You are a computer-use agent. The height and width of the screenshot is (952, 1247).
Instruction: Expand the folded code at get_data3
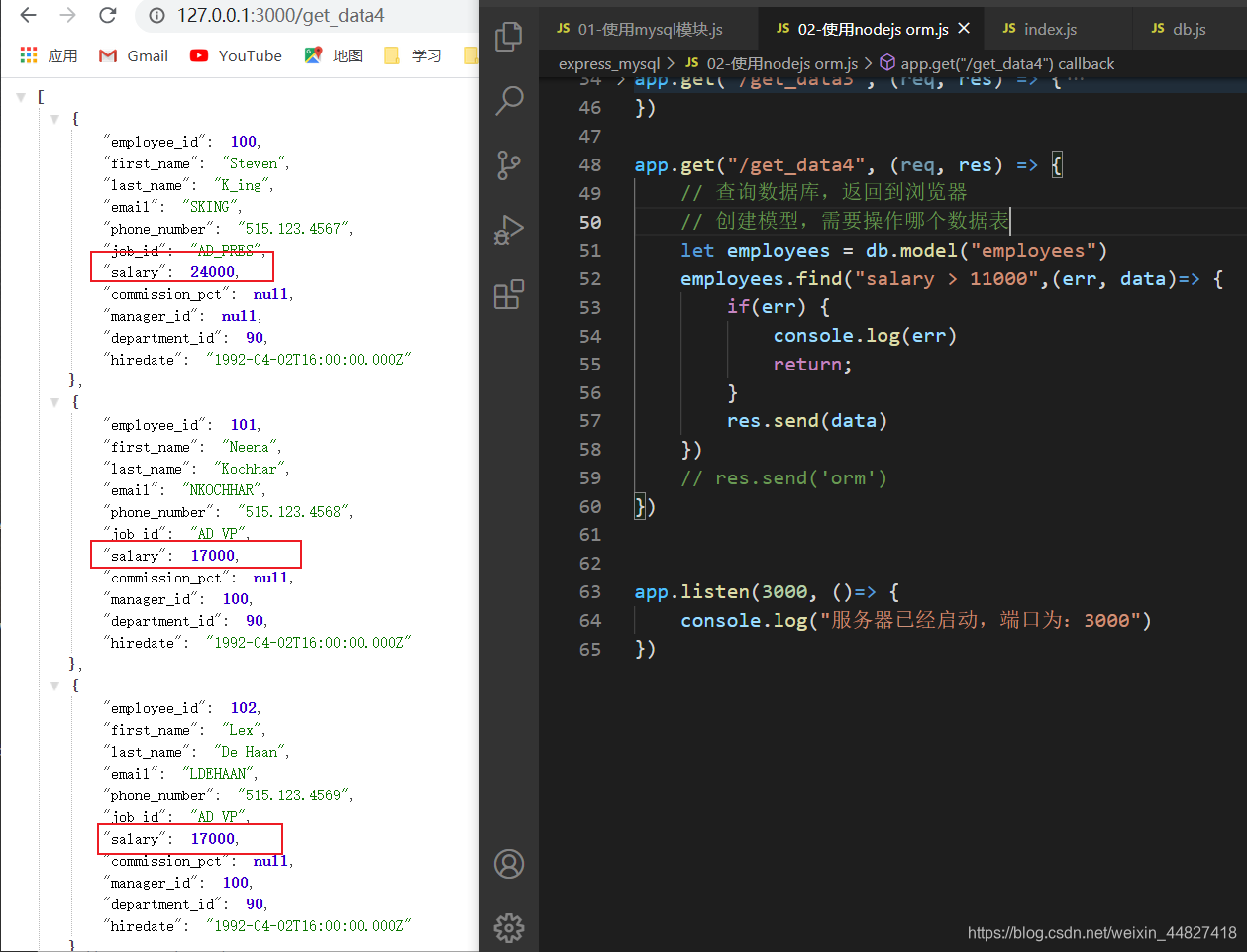(622, 79)
